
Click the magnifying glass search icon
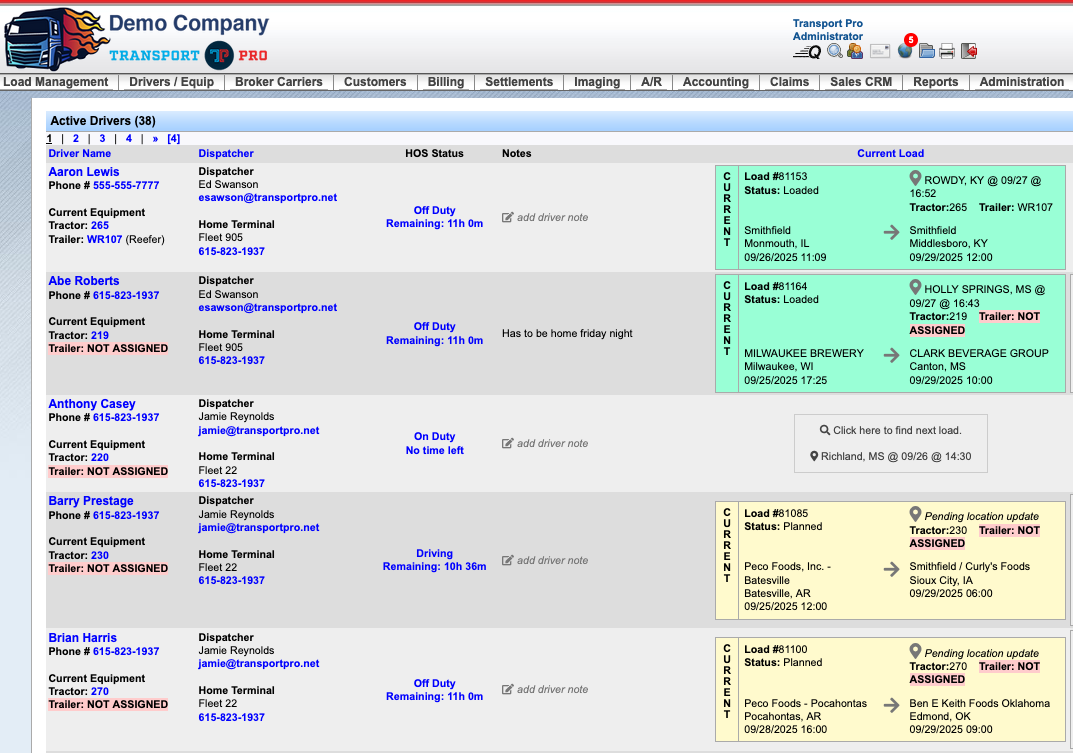835,51
